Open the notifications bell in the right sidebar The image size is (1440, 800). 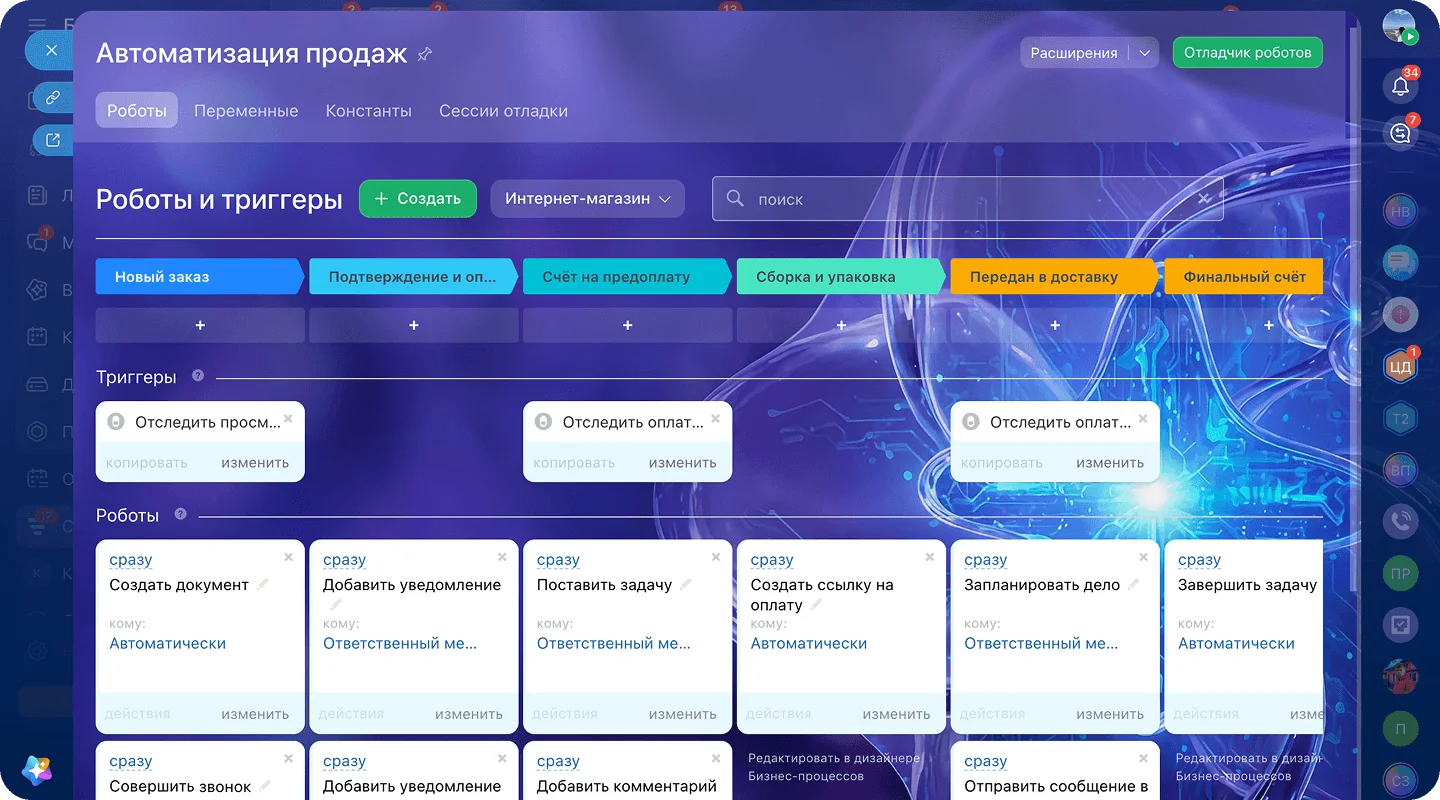point(1400,86)
